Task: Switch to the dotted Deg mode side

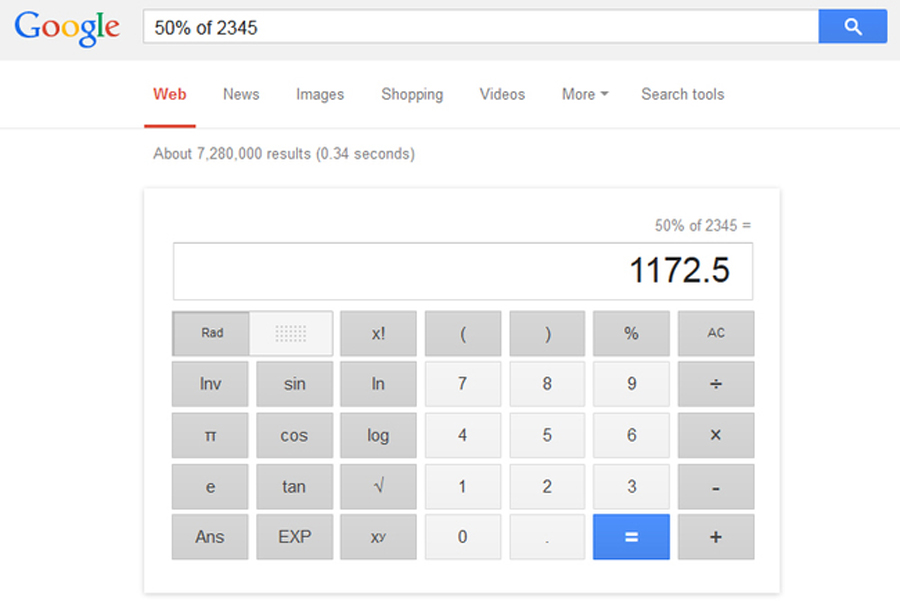Action: (x=291, y=334)
